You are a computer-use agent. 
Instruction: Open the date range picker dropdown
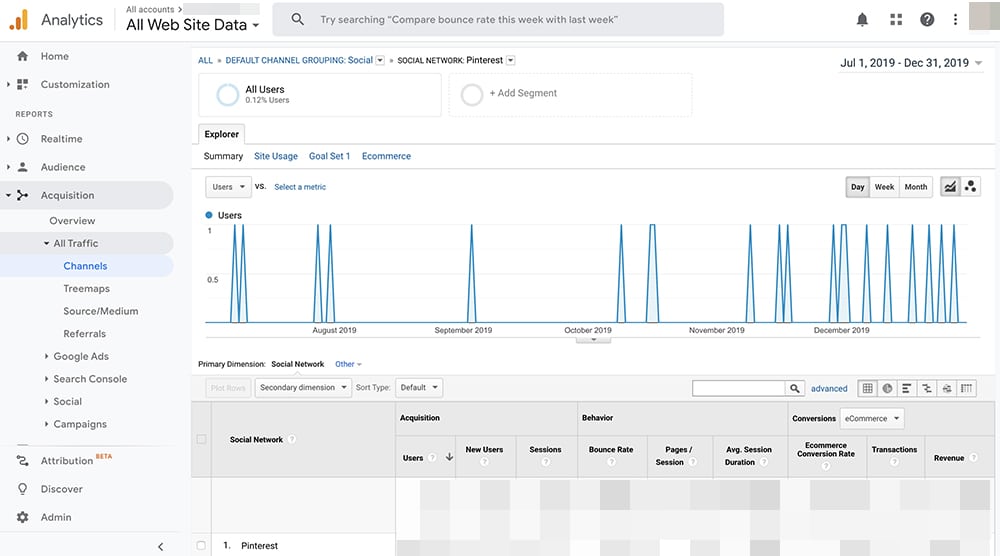911,62
